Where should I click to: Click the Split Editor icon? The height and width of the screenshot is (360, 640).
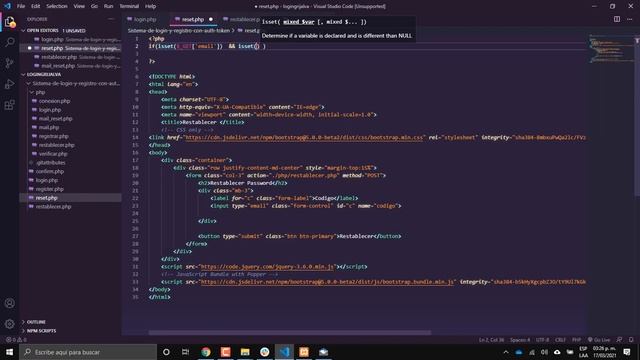(x=617, y=19)
